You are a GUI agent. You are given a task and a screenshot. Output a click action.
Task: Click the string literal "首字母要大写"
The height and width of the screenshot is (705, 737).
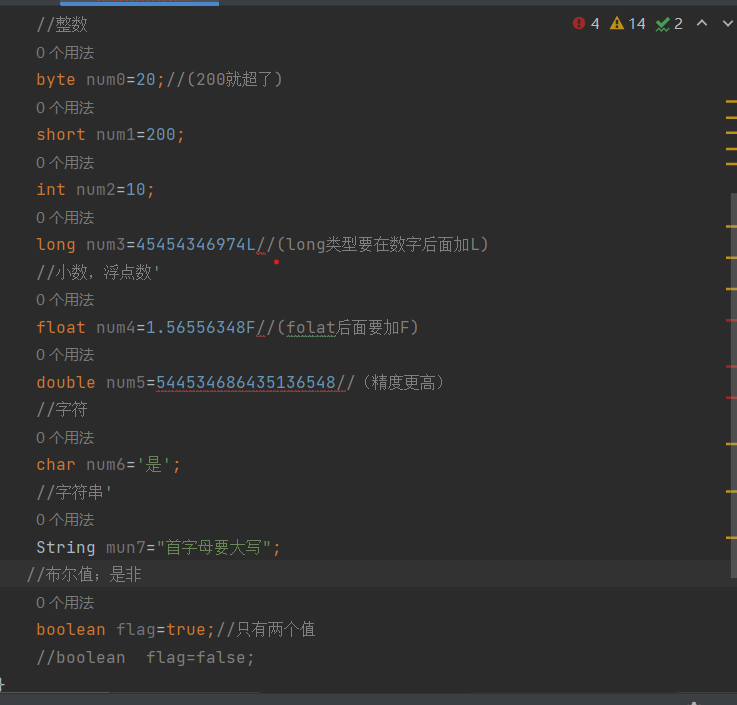click(222, 547)
